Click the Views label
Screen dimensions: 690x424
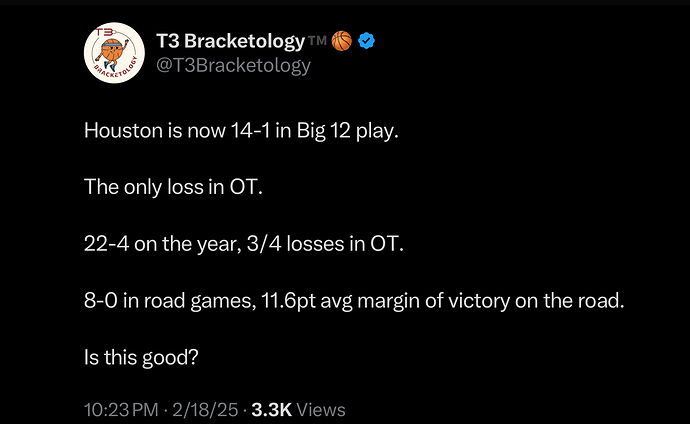[321, 410]
